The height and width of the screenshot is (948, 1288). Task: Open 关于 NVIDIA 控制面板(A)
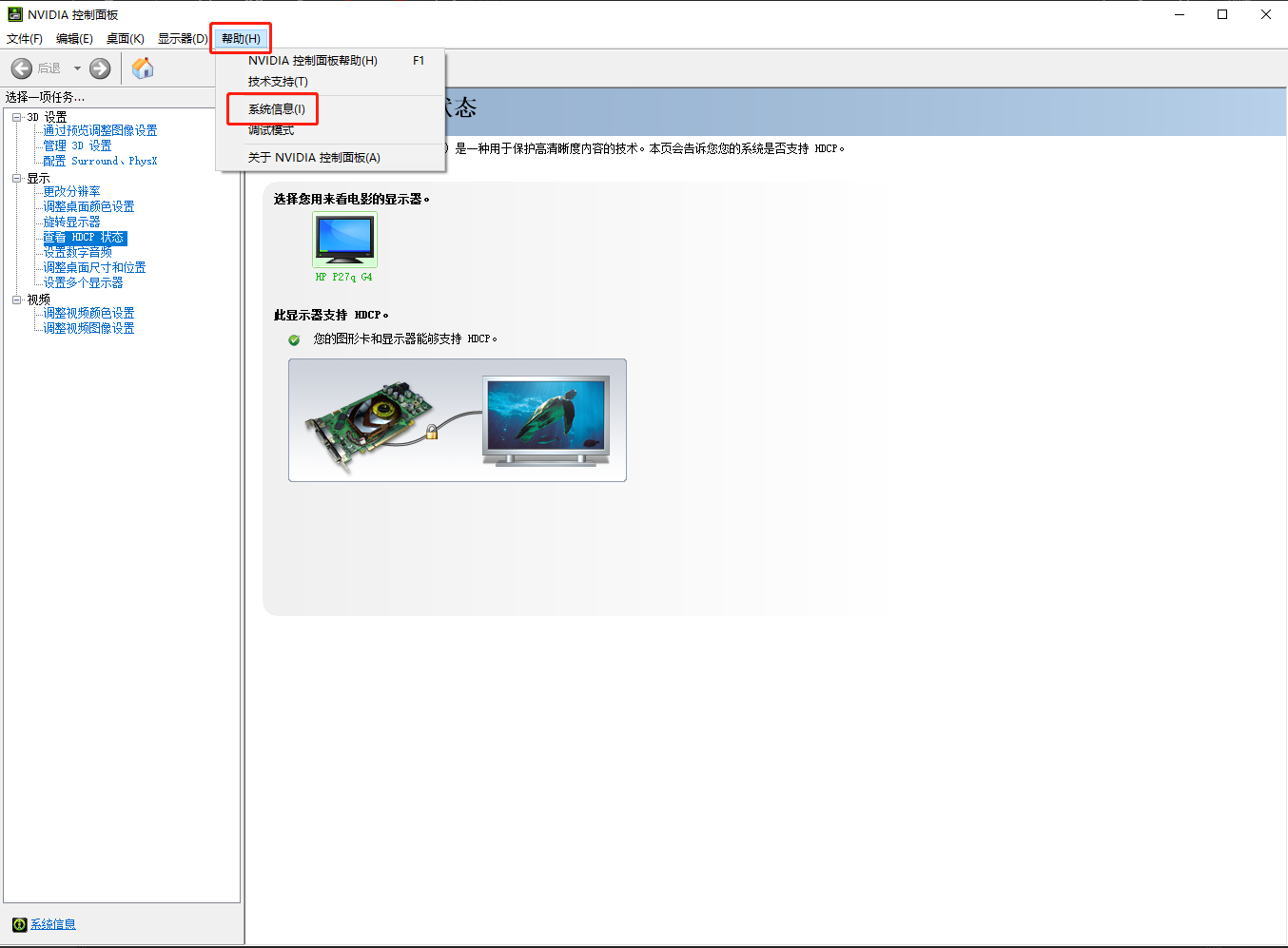click(x=330, y=158)
